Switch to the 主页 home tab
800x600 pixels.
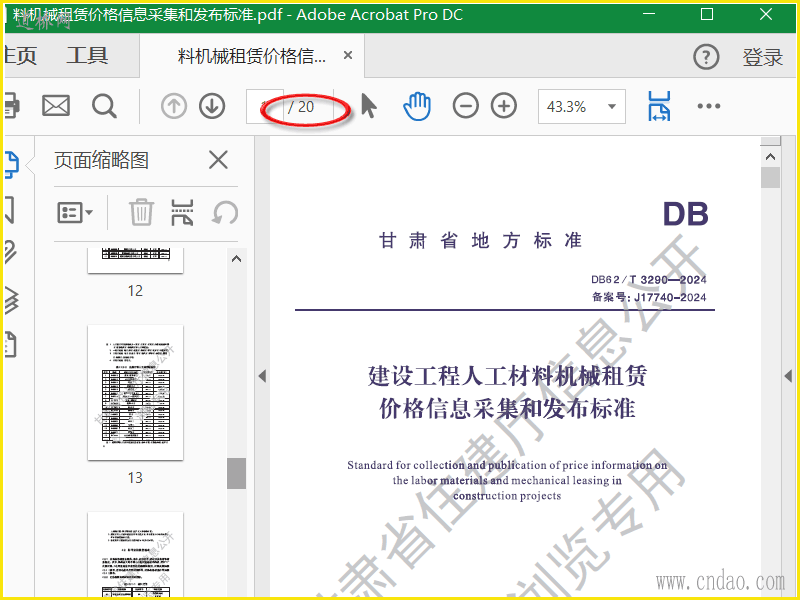coord(20,55)
